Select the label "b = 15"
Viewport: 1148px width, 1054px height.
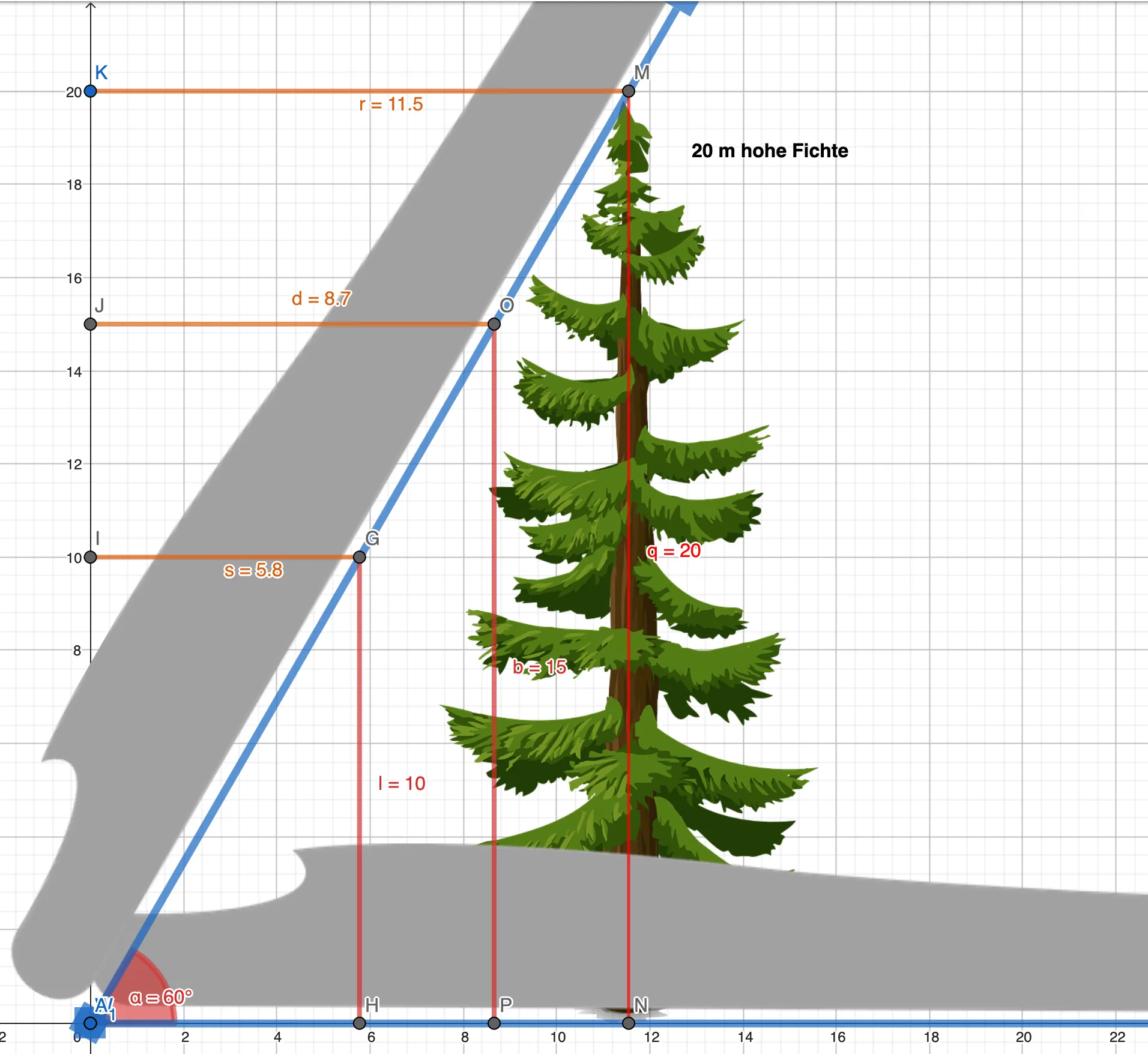540,666
